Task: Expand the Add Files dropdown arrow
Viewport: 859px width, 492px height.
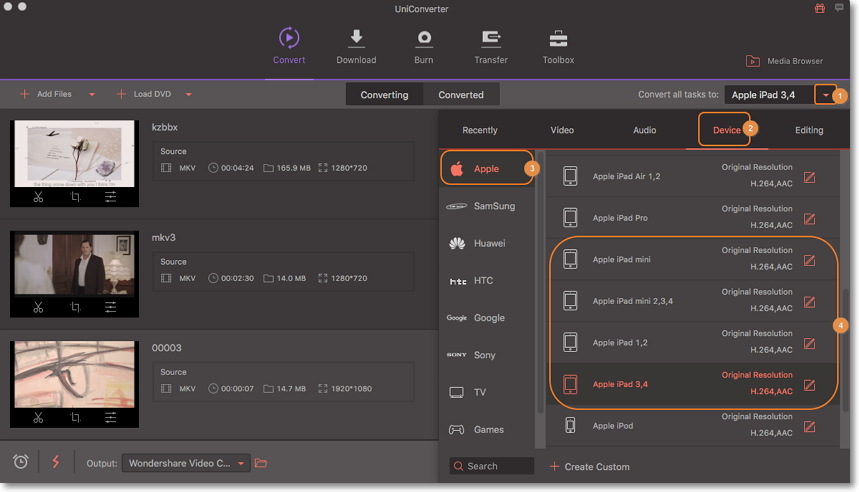Action: click(x=92, y=94)
